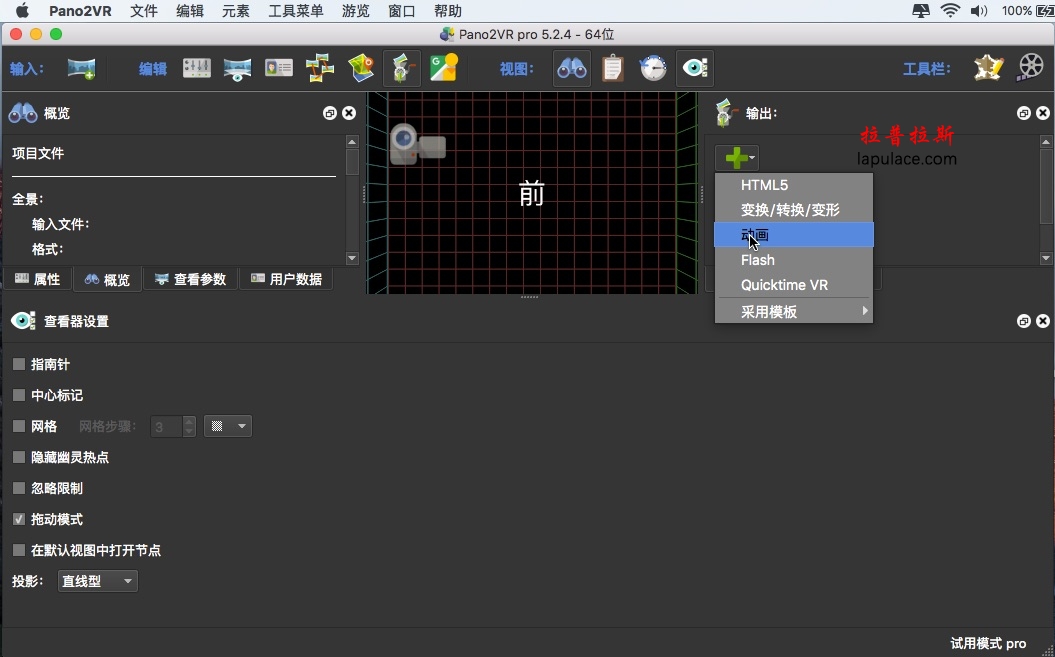Enable the 网格 checkbox

[19, 426]
